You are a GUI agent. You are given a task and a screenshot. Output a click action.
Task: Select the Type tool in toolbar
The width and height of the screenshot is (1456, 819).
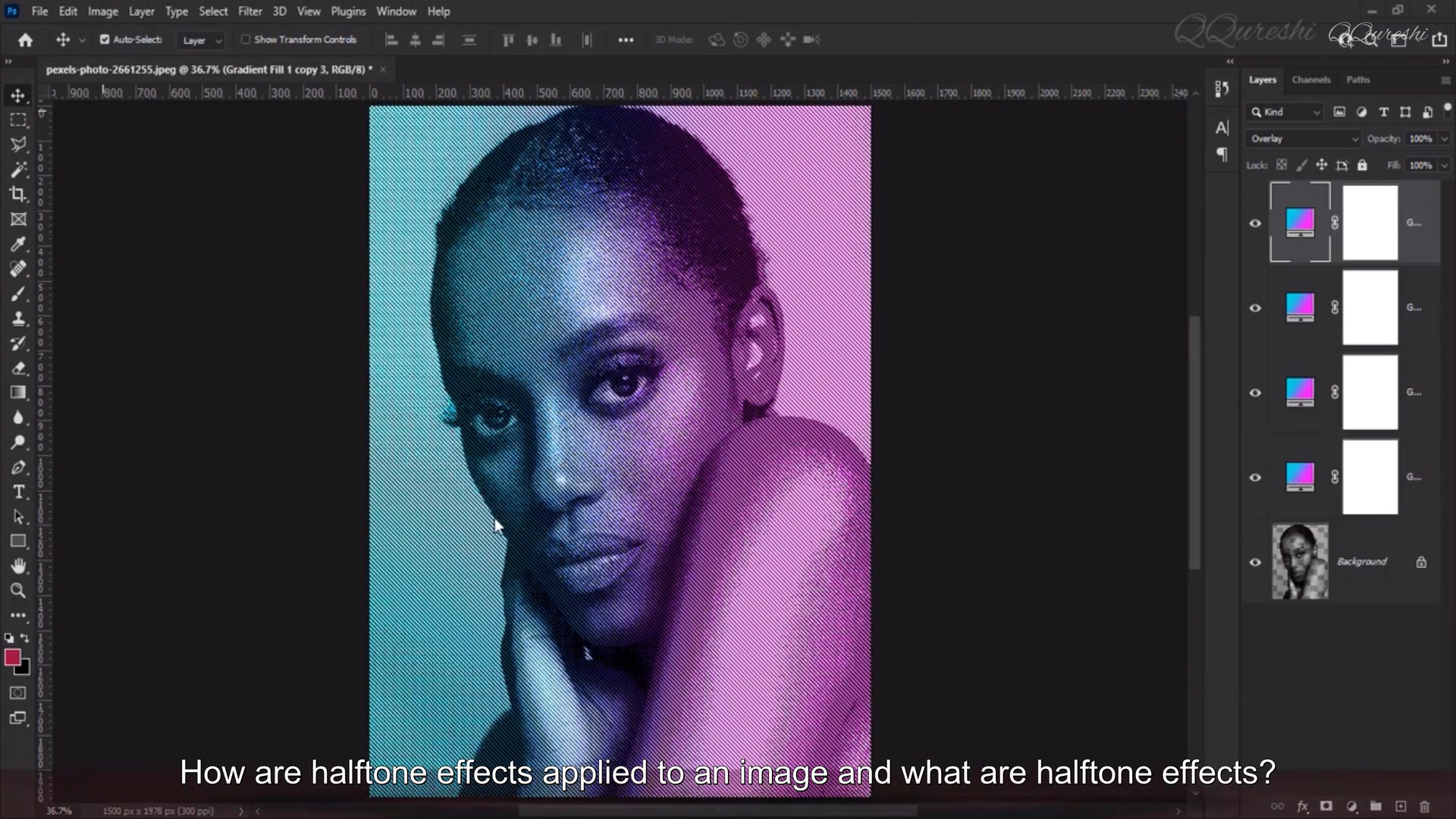click(x=18, y=492)
